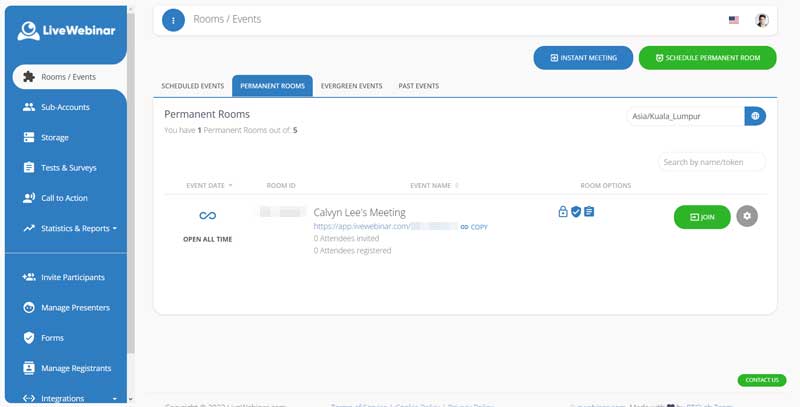800x407 pixels.
Task: Open Sub-Accounts page
Action: click(x=65, y=107)
